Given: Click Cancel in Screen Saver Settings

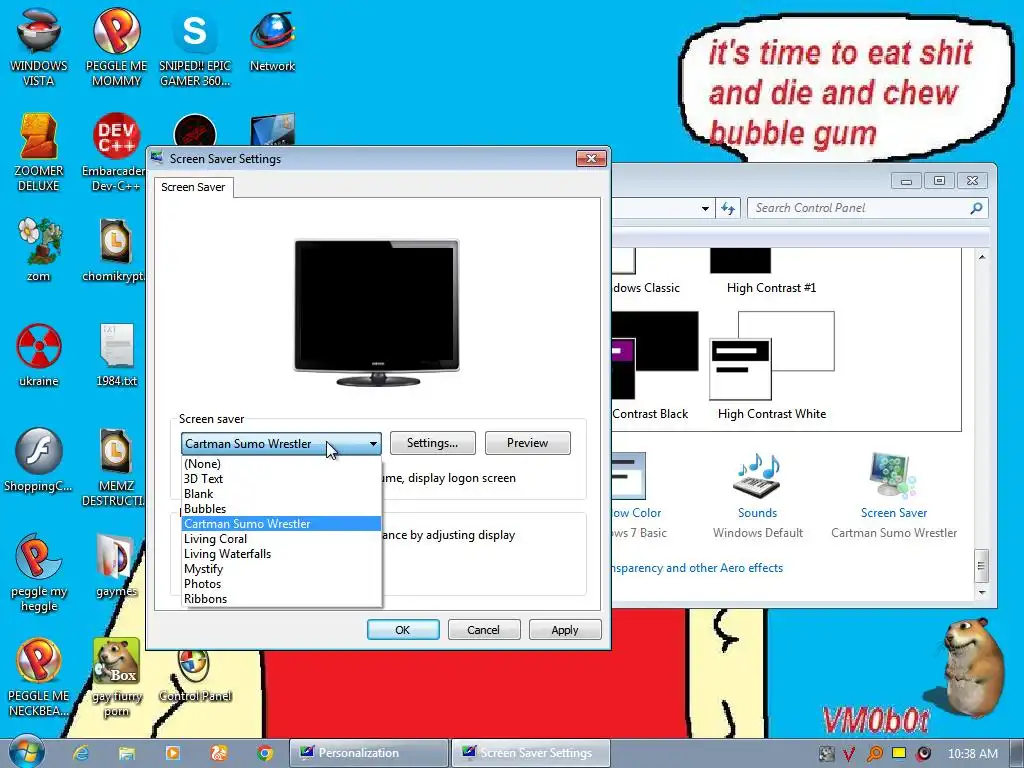Looking at the screenshot, I should 483,630.
